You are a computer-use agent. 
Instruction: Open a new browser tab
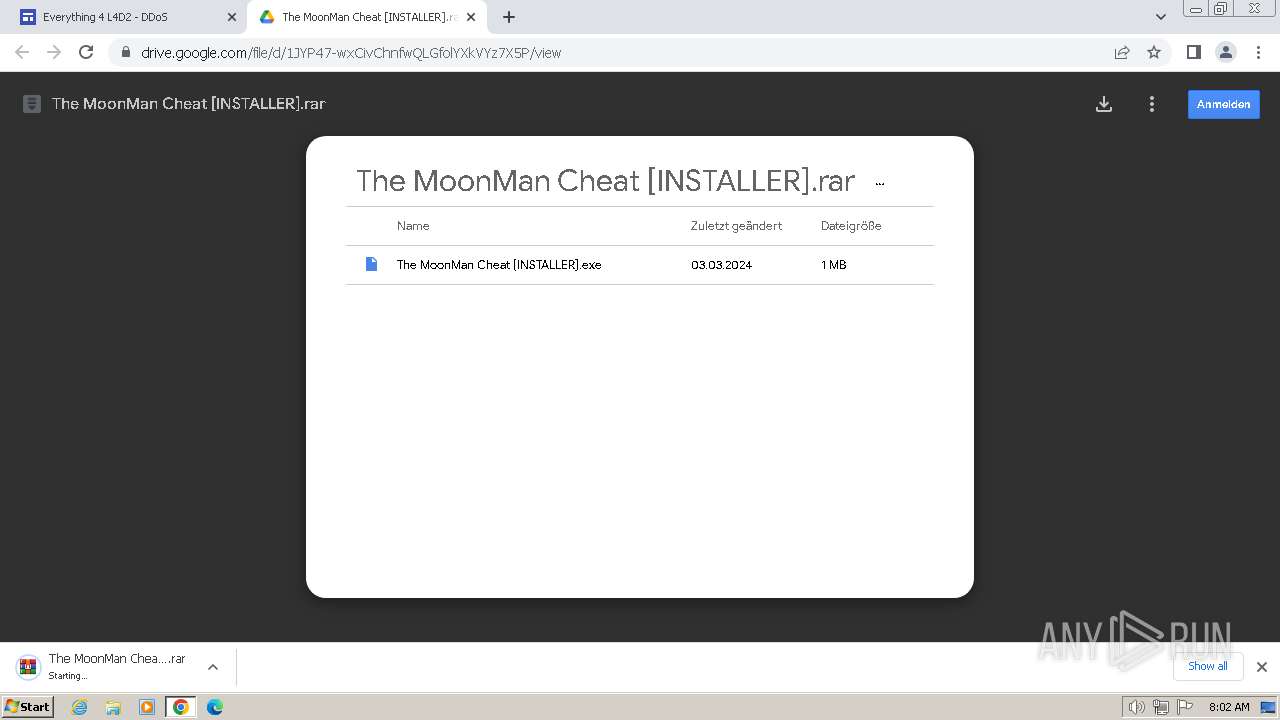tap(509, 17)
